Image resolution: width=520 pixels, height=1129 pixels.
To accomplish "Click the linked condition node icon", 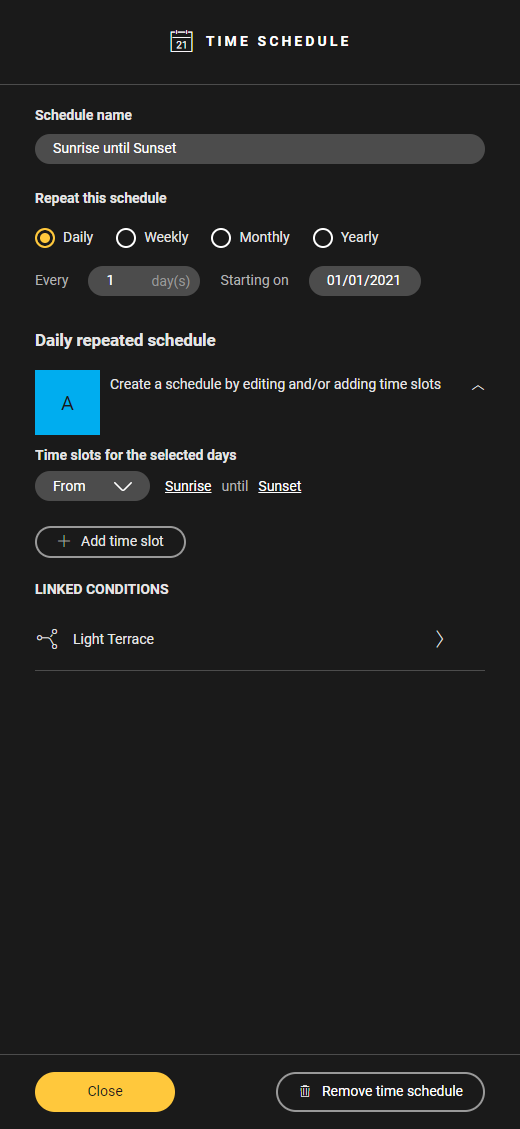I will coord(48,639).
